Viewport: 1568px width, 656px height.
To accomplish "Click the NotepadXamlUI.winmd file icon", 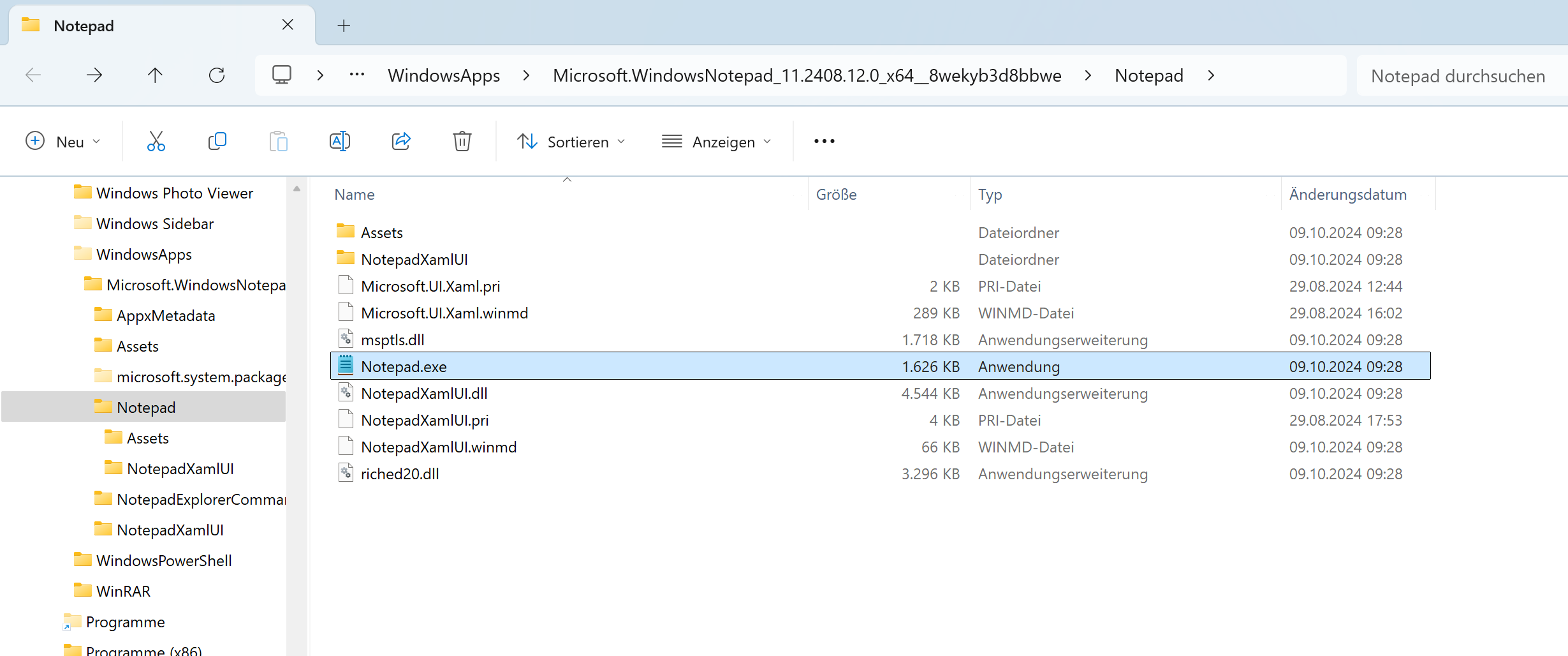I will pyautogui.click(x=346, y=446).
